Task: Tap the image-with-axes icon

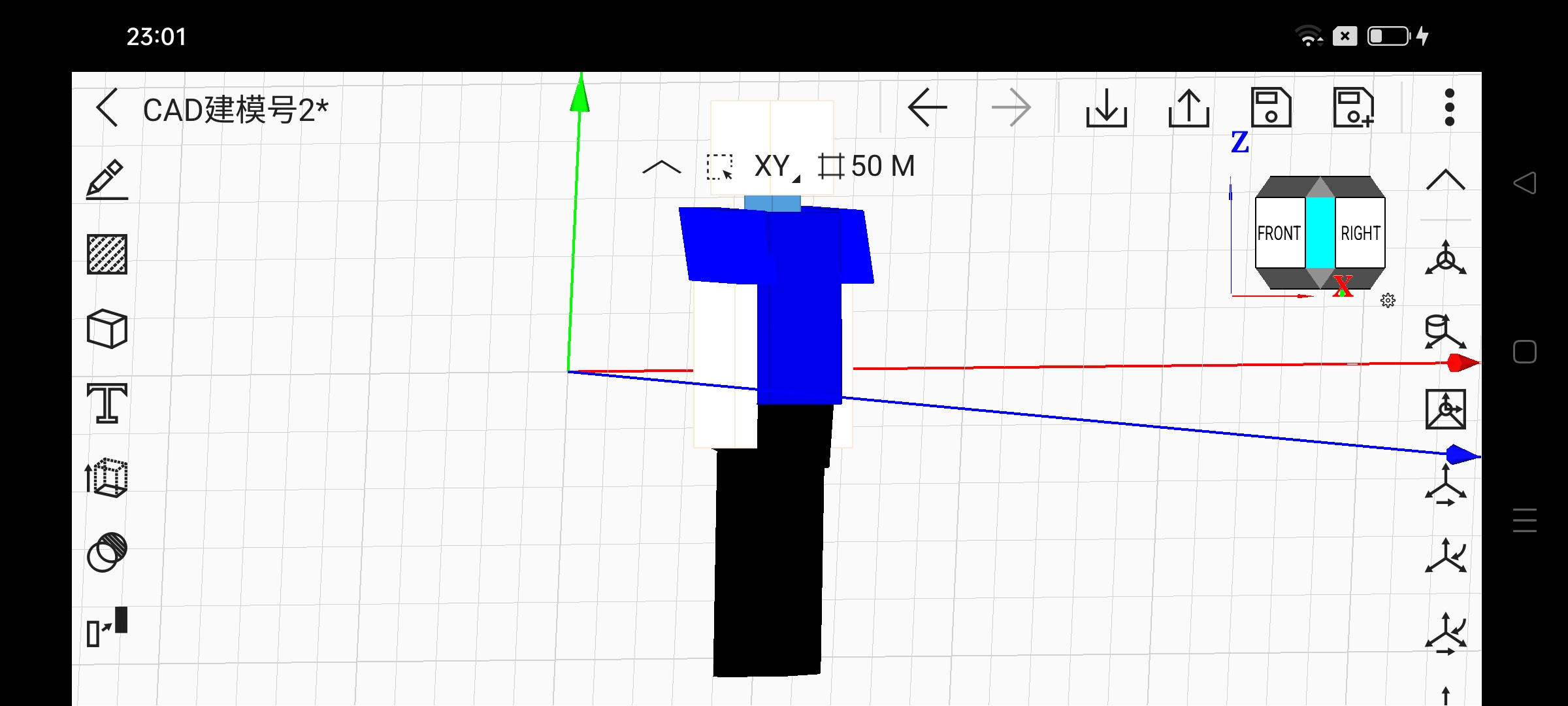Action: pyautogui.click(x=1446, y=409)
